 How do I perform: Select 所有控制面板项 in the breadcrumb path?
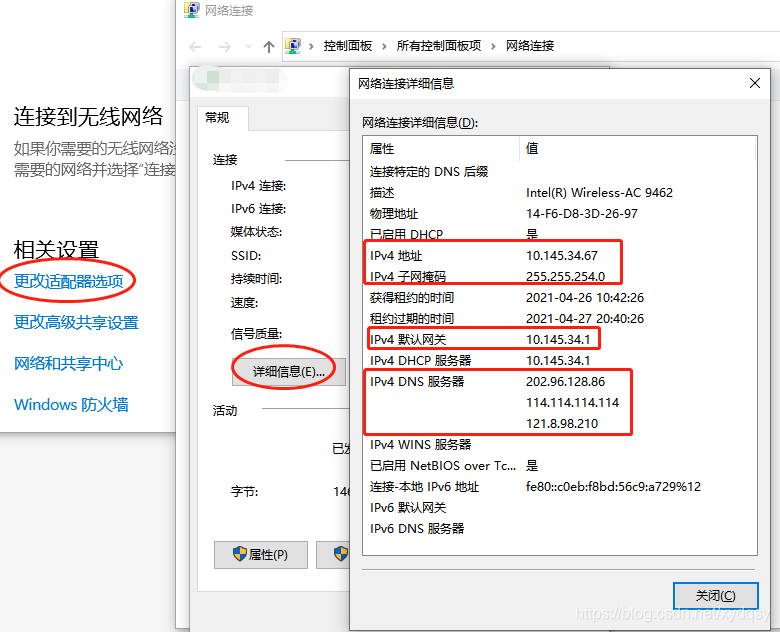pyautogui.click(x=439, y=46)
